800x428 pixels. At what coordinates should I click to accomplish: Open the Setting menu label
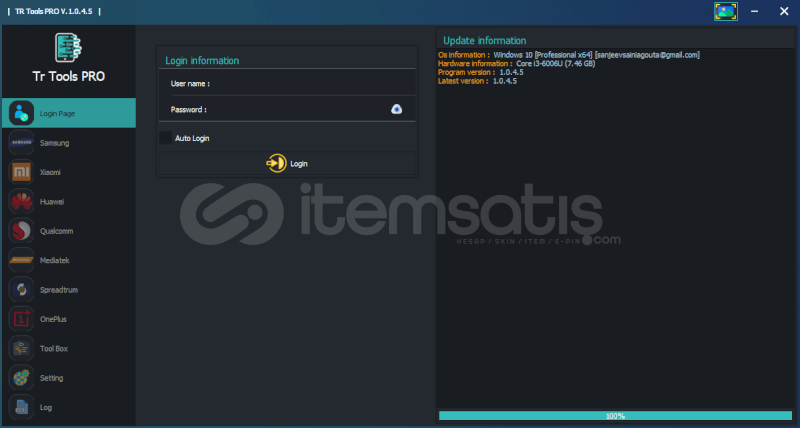click(52, 378)
